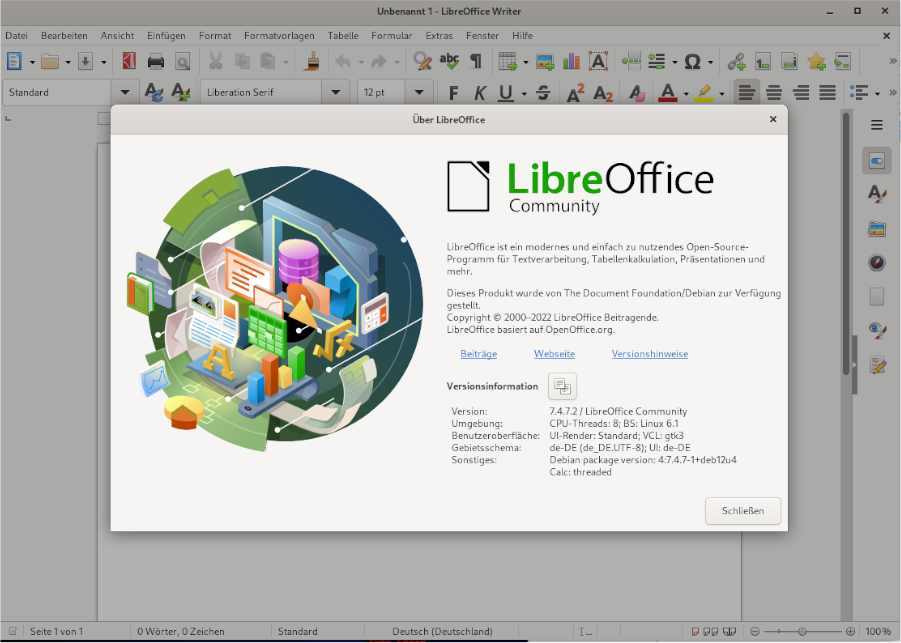Click the 100% zoom level value
The height and width of the screenshot is (643, 901).
click(x=878, y=632)
